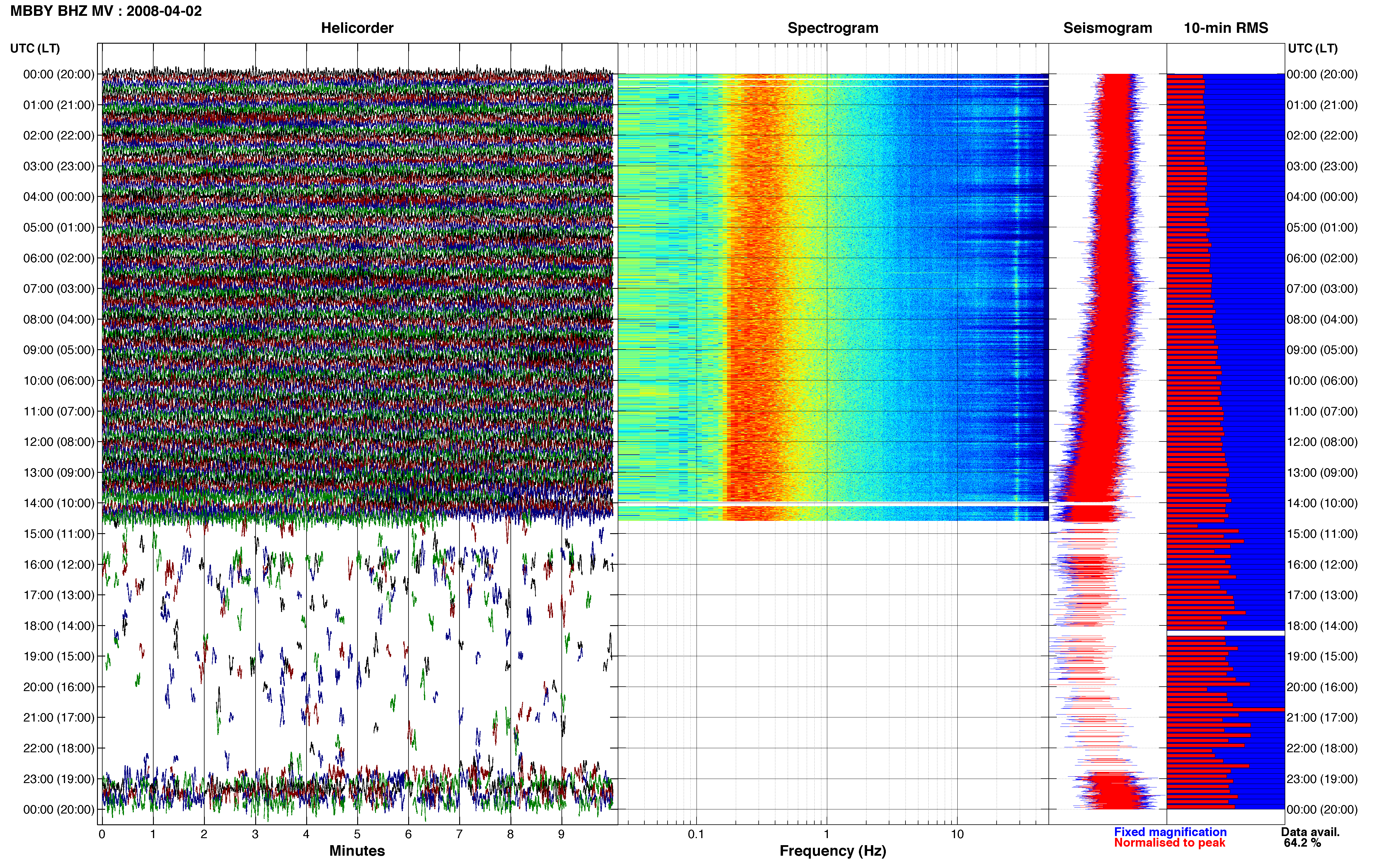Click right-side time label '21:00 (17:00)'
The width and height of the screenshot is (1389, 868).
(1322, 718)
